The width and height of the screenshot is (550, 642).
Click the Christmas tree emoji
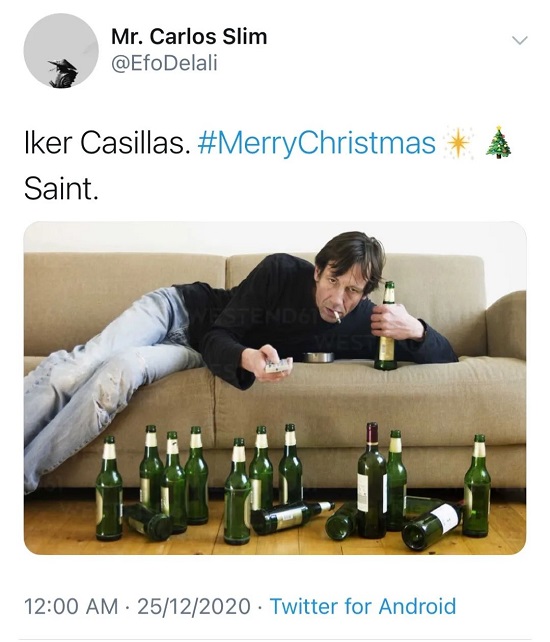498,142
